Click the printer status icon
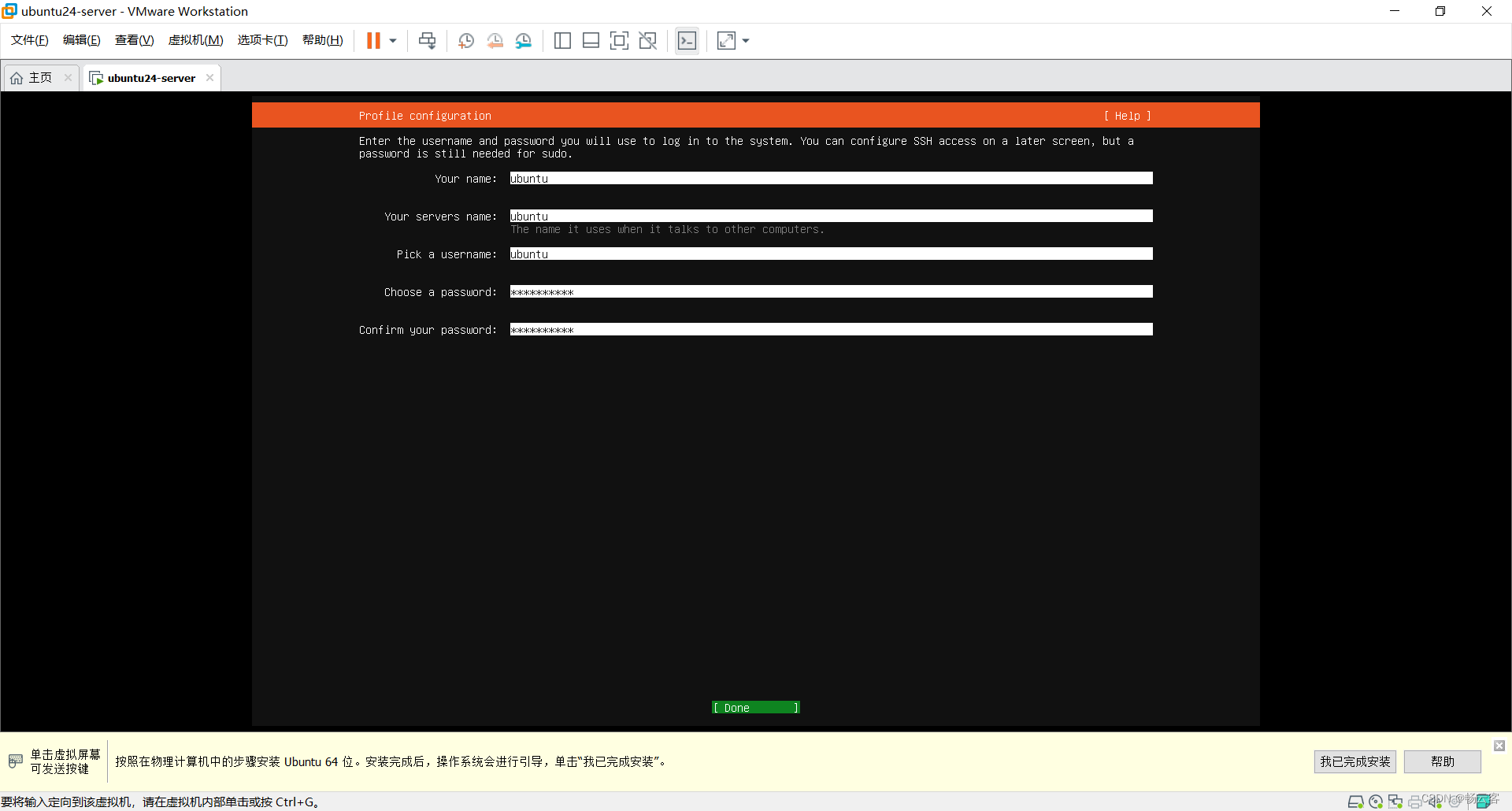1512x811 pixels. click(x=1415, y=802)
